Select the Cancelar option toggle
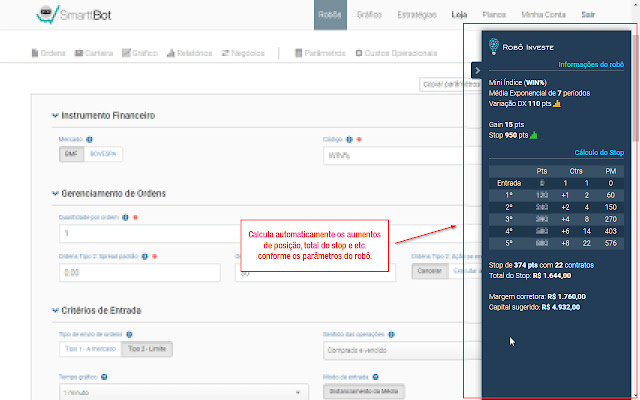The image size is (640, 400). click(x=430, y=271)
